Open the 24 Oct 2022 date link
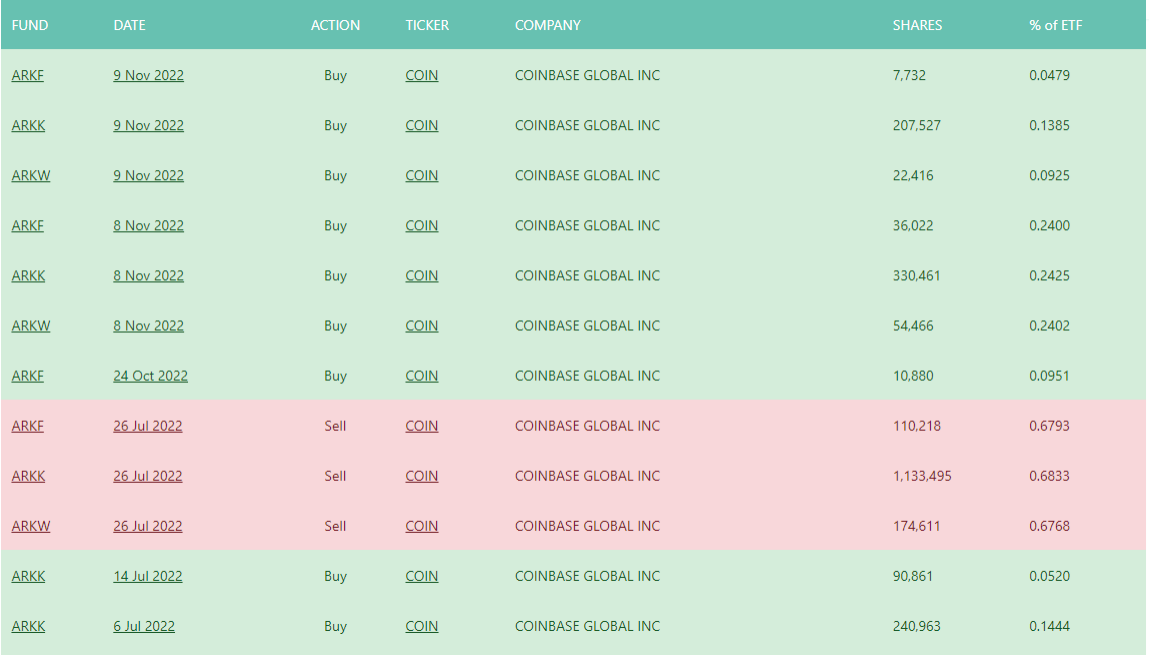The height and width of the screenshot is (656, 1150). coord(150,376)
